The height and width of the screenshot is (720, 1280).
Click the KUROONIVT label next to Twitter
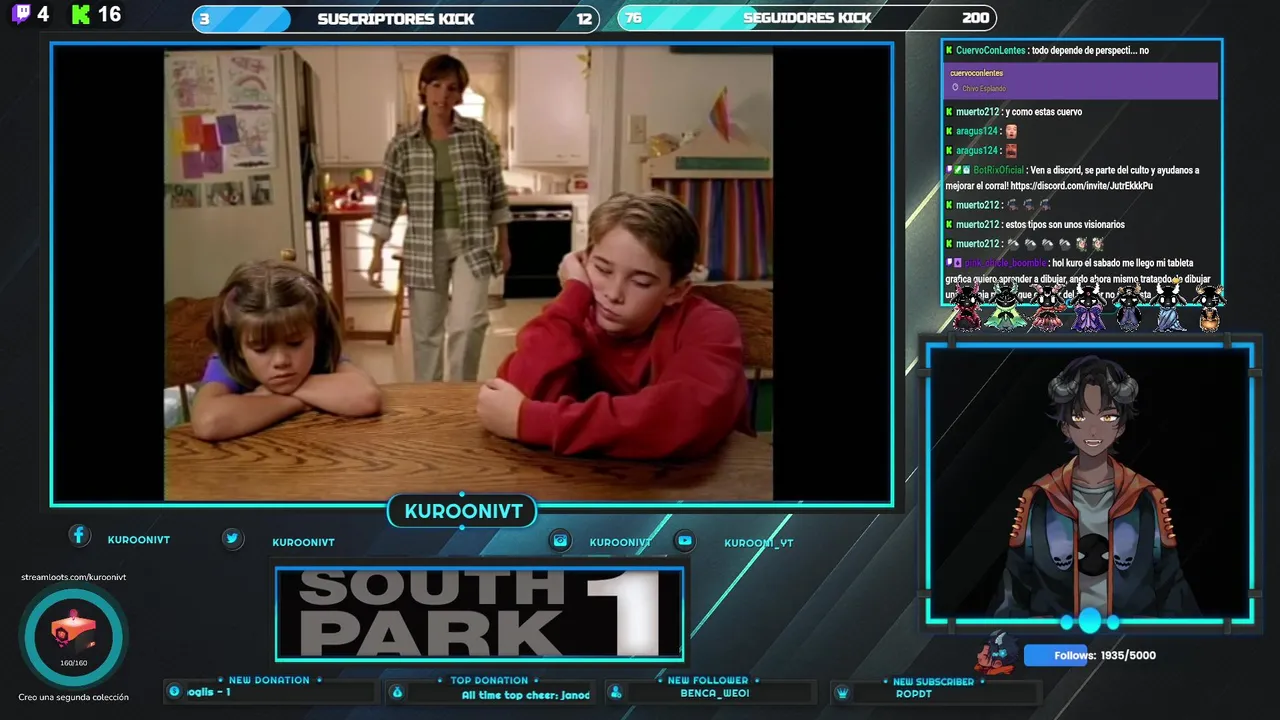pos(303,542)
